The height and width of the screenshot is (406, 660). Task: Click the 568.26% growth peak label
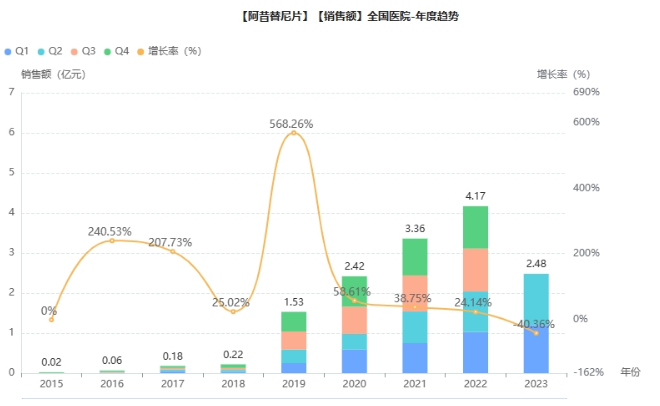tap(291, 124)
